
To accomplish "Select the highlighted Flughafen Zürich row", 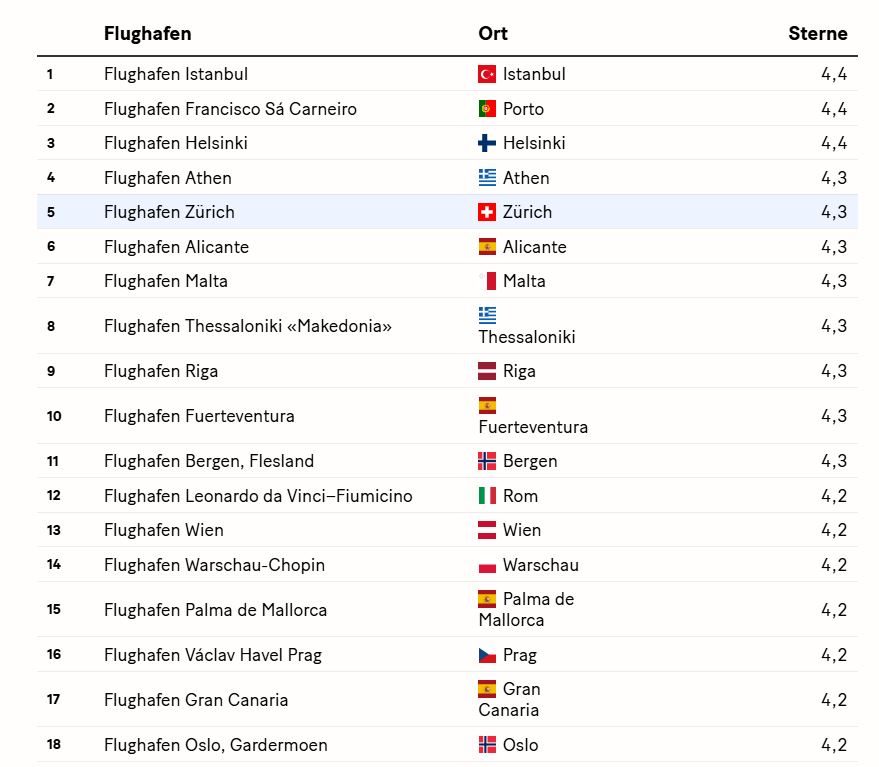I will click(x=169, y=212).
